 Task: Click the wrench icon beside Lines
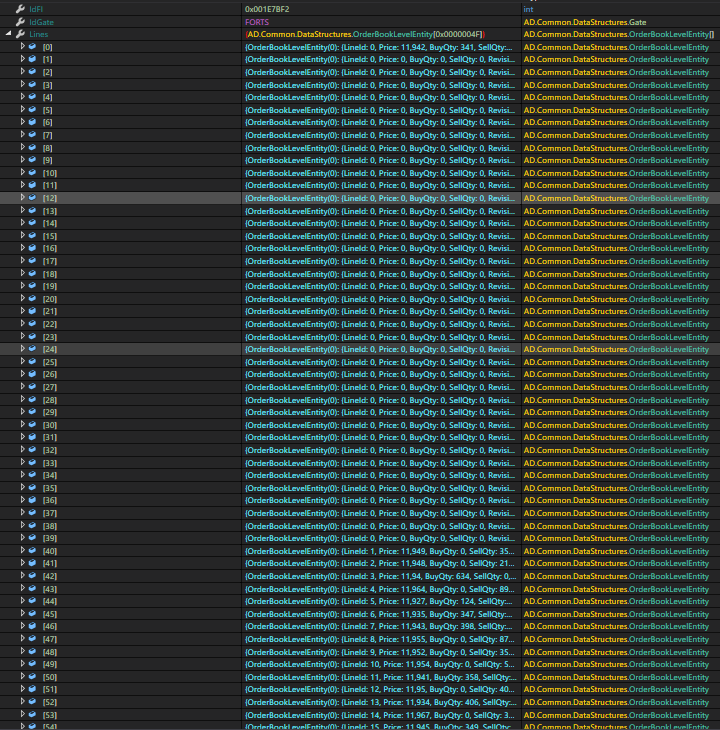20,34
